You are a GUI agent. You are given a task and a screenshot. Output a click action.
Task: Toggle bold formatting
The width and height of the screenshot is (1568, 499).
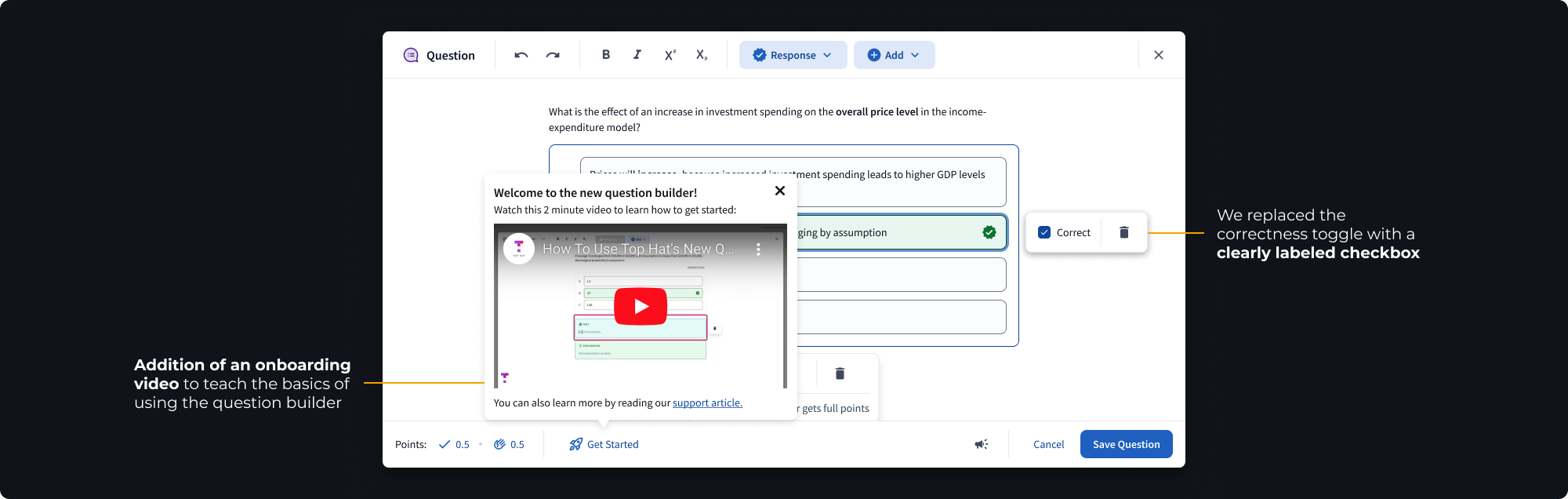tap(606, 55)
